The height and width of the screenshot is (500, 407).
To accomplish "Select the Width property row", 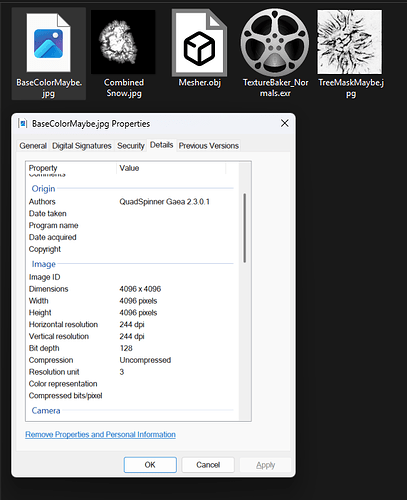I will click(x=132, y=301).
